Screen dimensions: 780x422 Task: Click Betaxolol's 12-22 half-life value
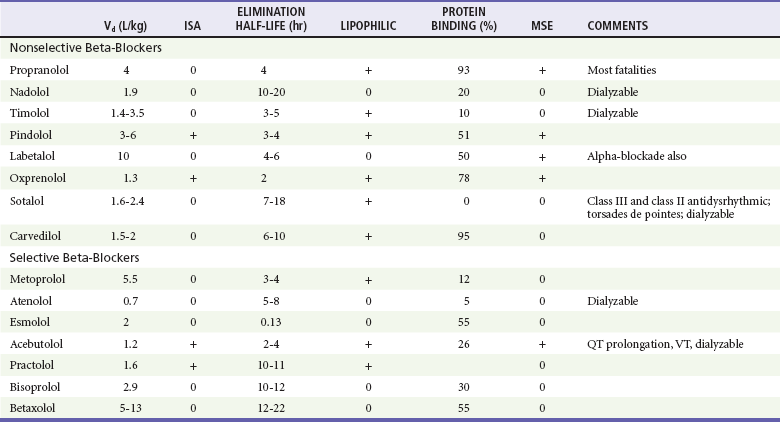coord(272,407)
